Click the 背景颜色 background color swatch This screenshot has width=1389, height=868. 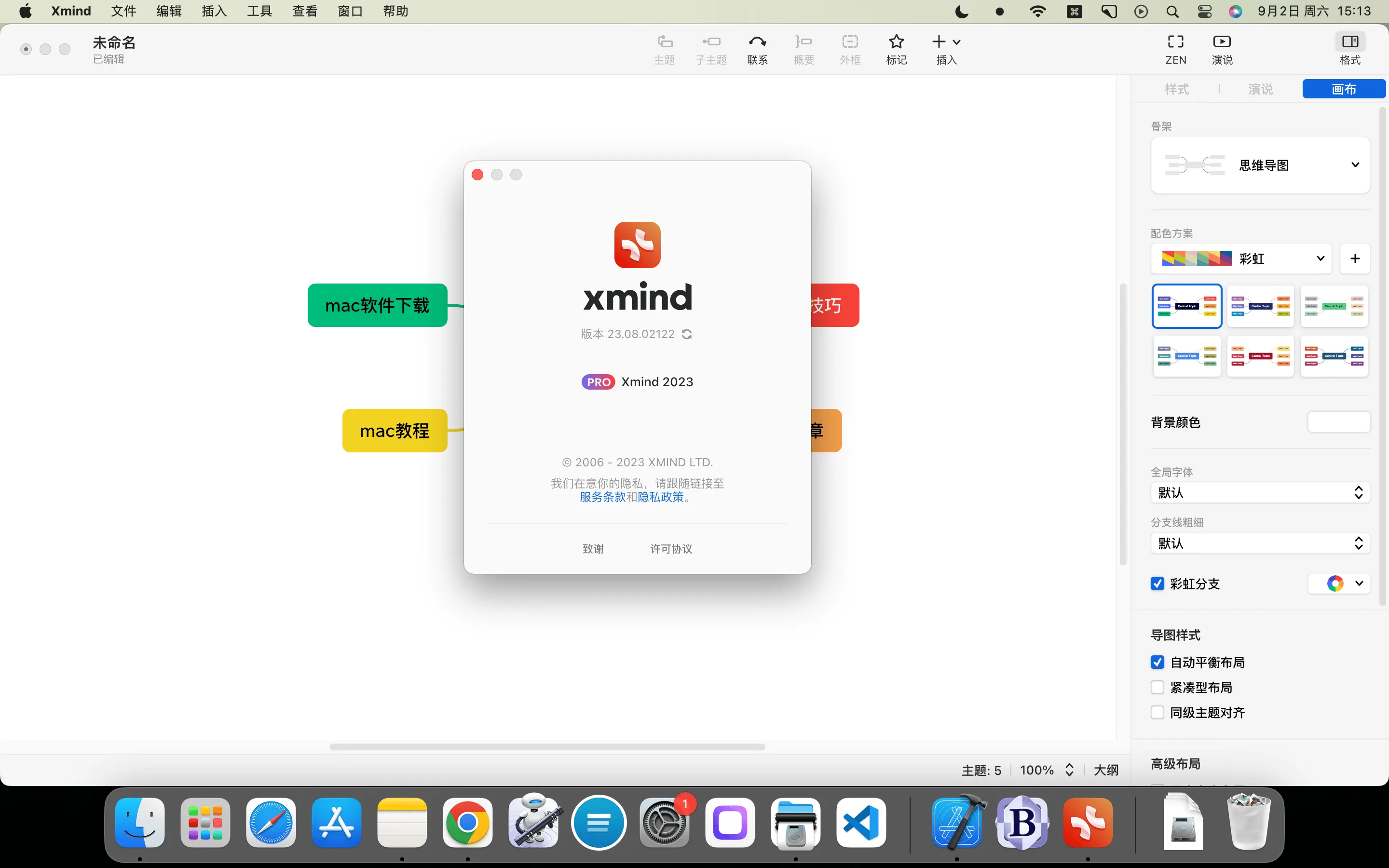tap(1338, 422)
